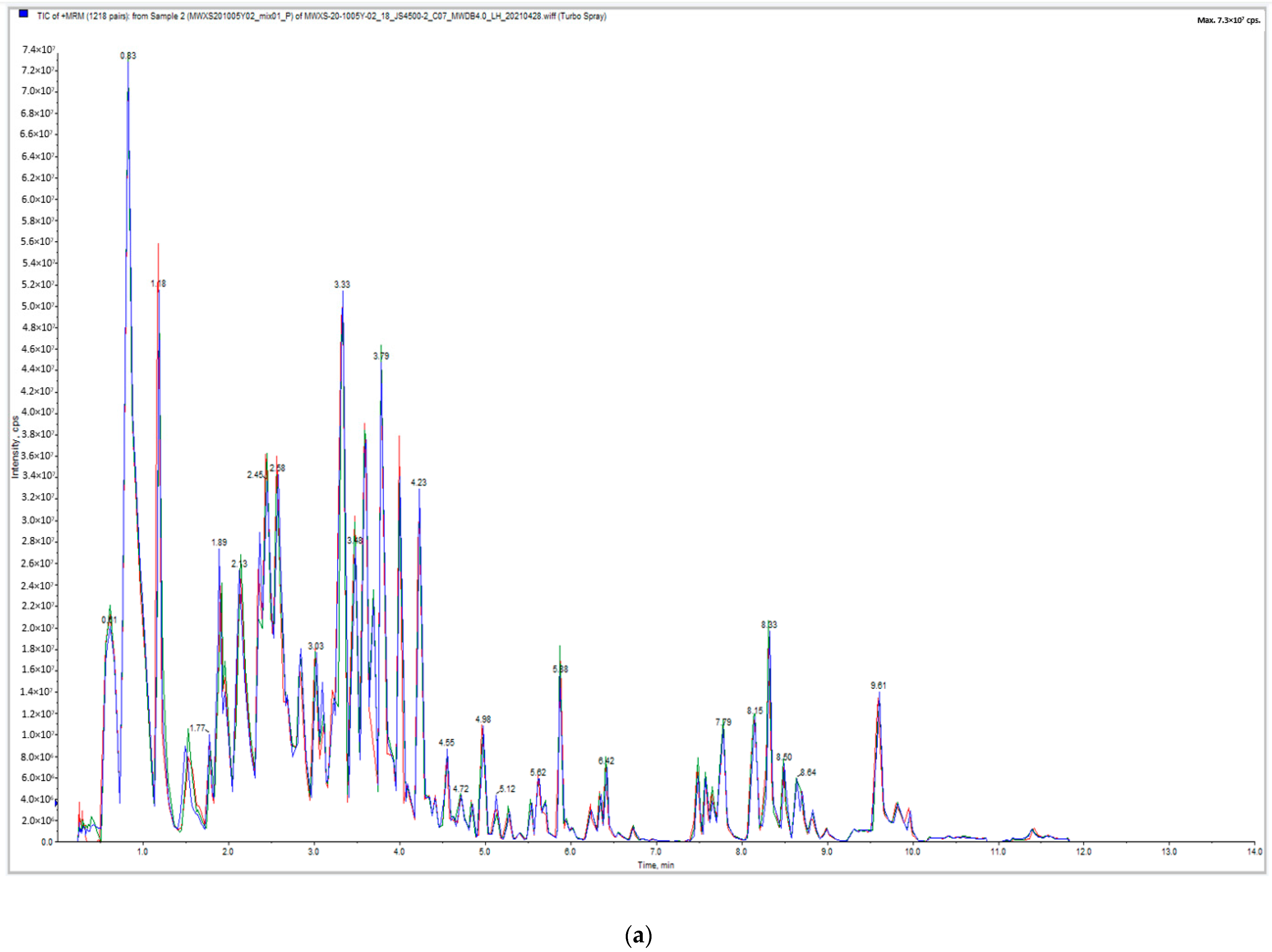This screenshot has width=1272, height=952.
Task: Pick the 1.89 peak label
Action: tap(219, 542)
